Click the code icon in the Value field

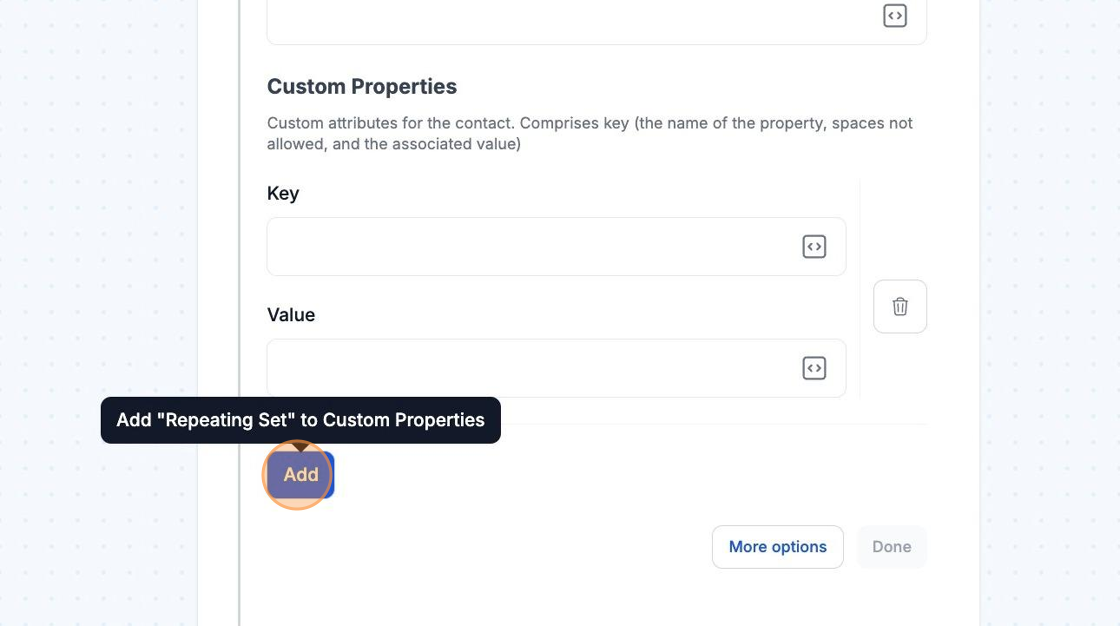[x=814, y=368]
